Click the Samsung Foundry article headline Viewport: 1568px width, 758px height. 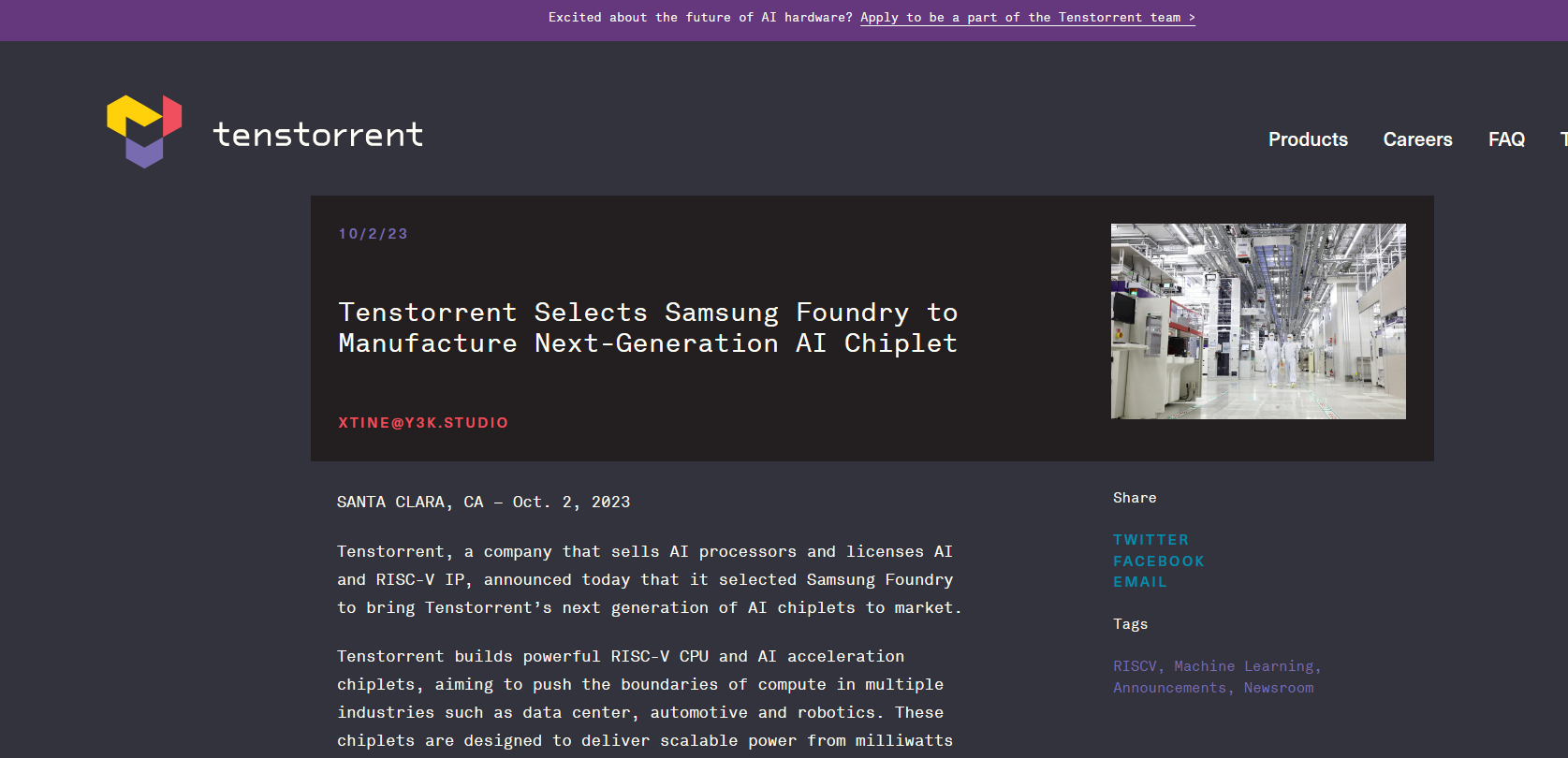[648, 328]
